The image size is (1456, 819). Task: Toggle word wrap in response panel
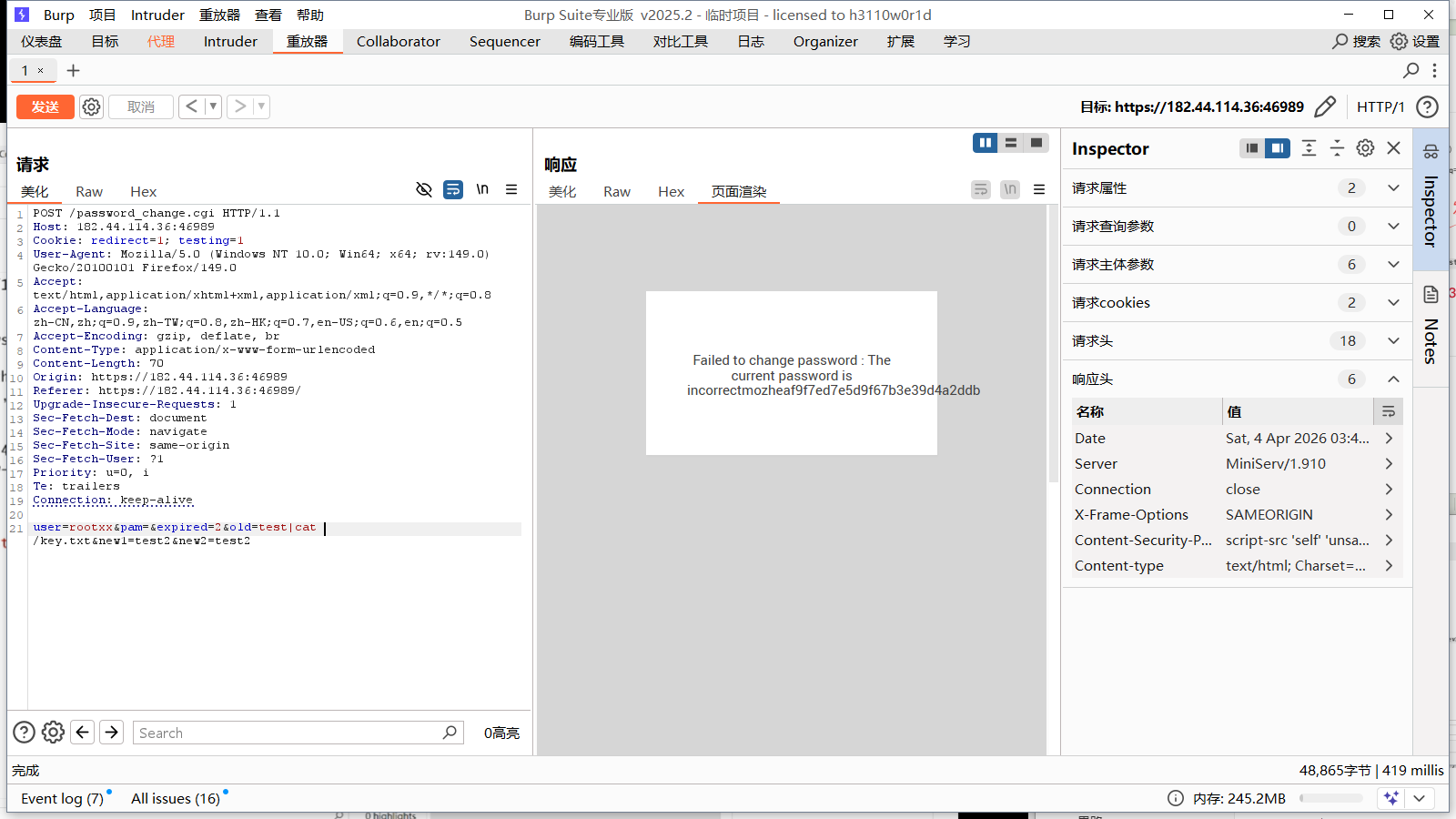(981, 189)
